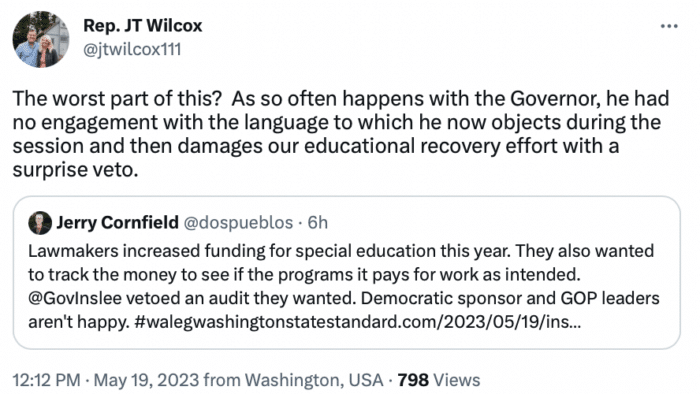
Task: Click the Rep. JT Wilcox display name
Action: tap(142, 26)
